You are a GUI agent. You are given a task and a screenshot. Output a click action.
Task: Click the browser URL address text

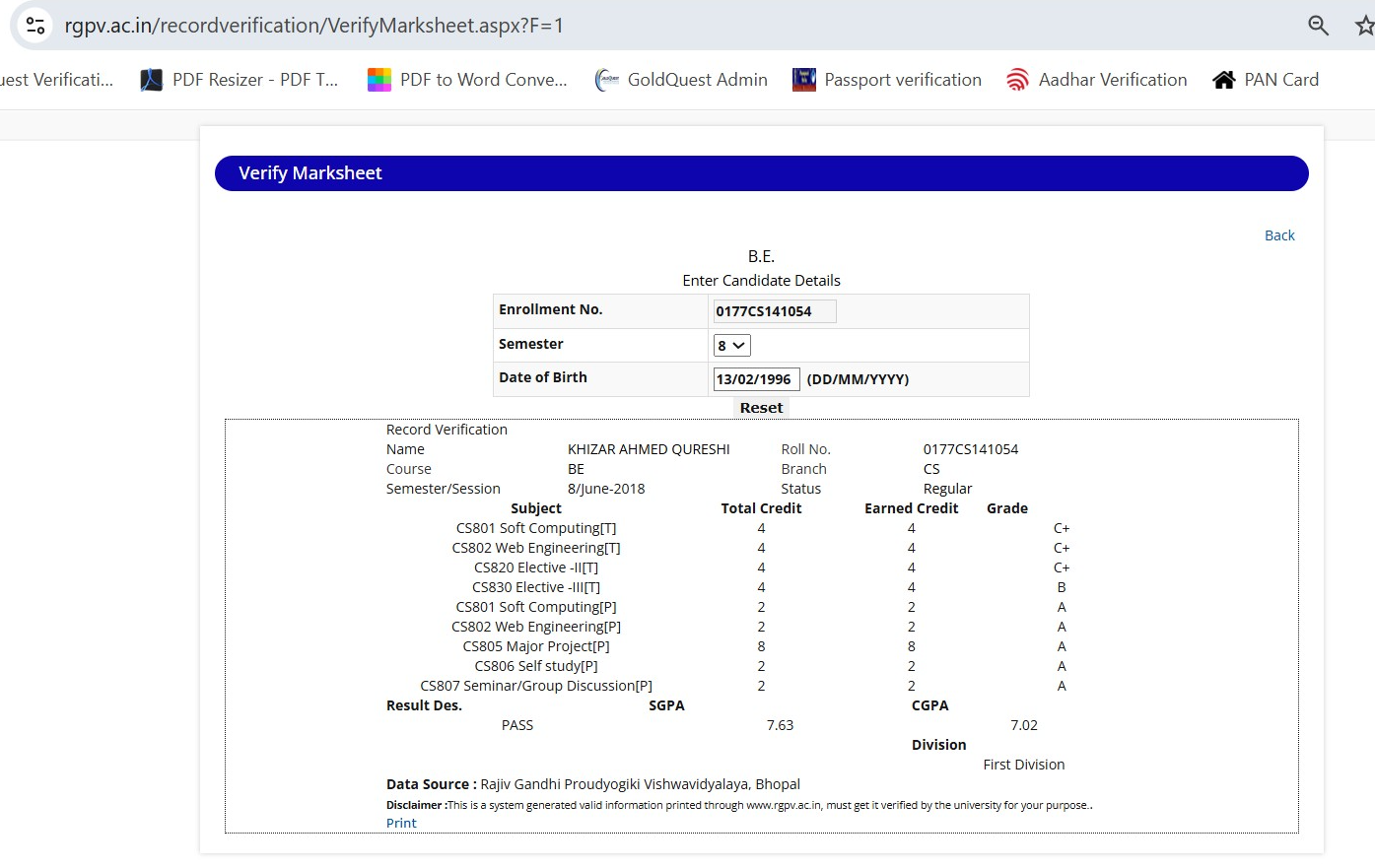(313, 26)
